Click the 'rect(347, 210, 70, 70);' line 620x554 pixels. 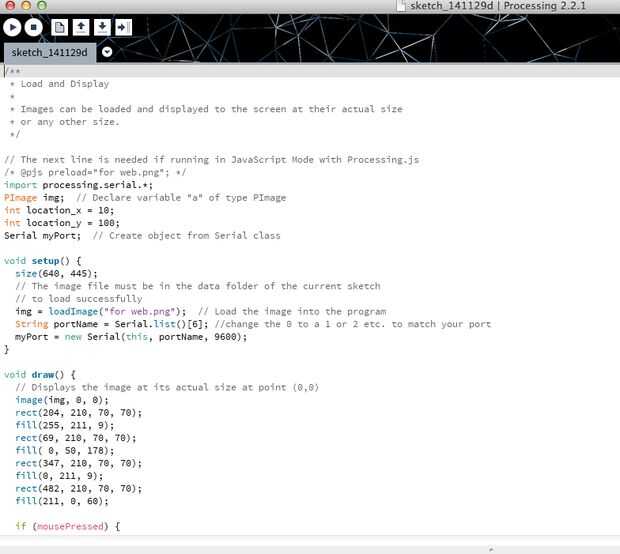[x=78, y=463]
